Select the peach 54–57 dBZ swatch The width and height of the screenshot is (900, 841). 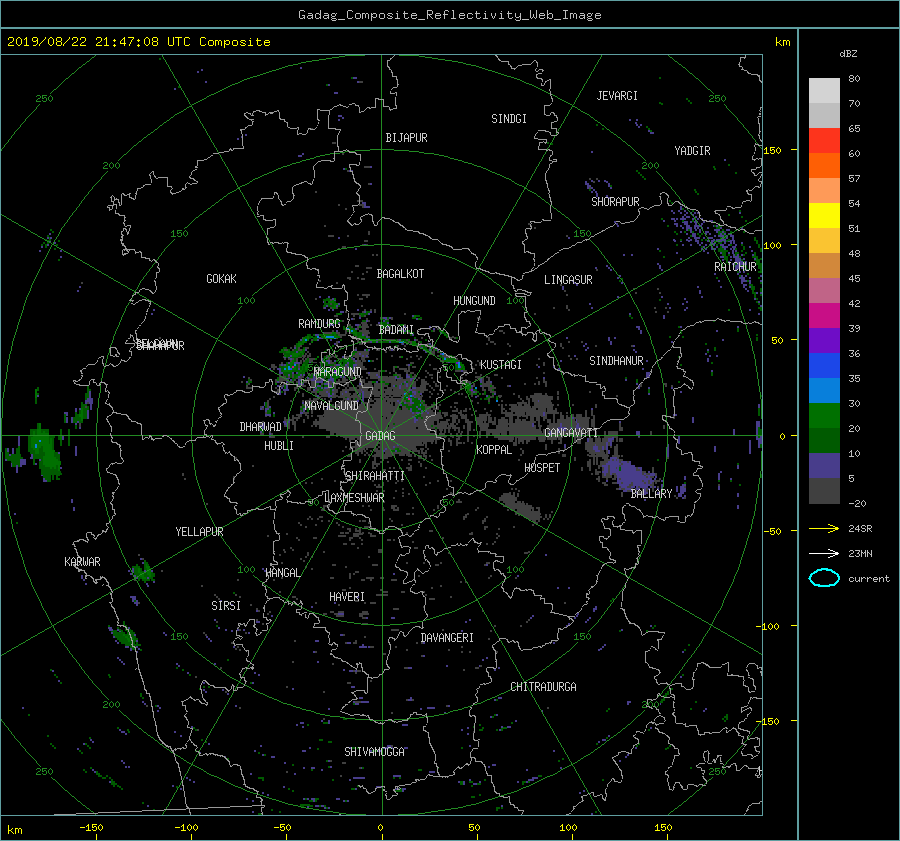click(x=824, y=190)
